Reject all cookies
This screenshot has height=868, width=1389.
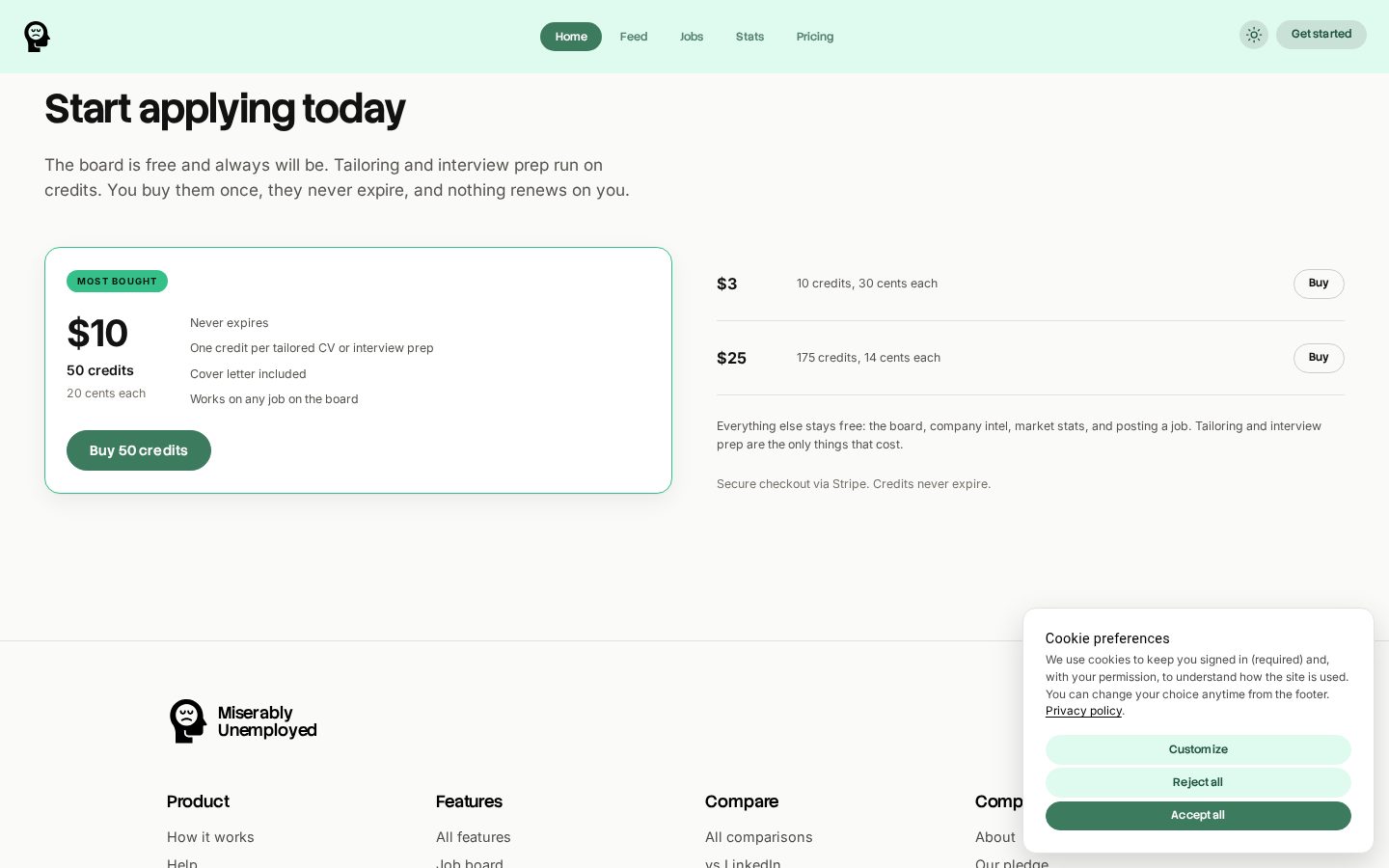pyautogui.click(x=1198, y=782)
